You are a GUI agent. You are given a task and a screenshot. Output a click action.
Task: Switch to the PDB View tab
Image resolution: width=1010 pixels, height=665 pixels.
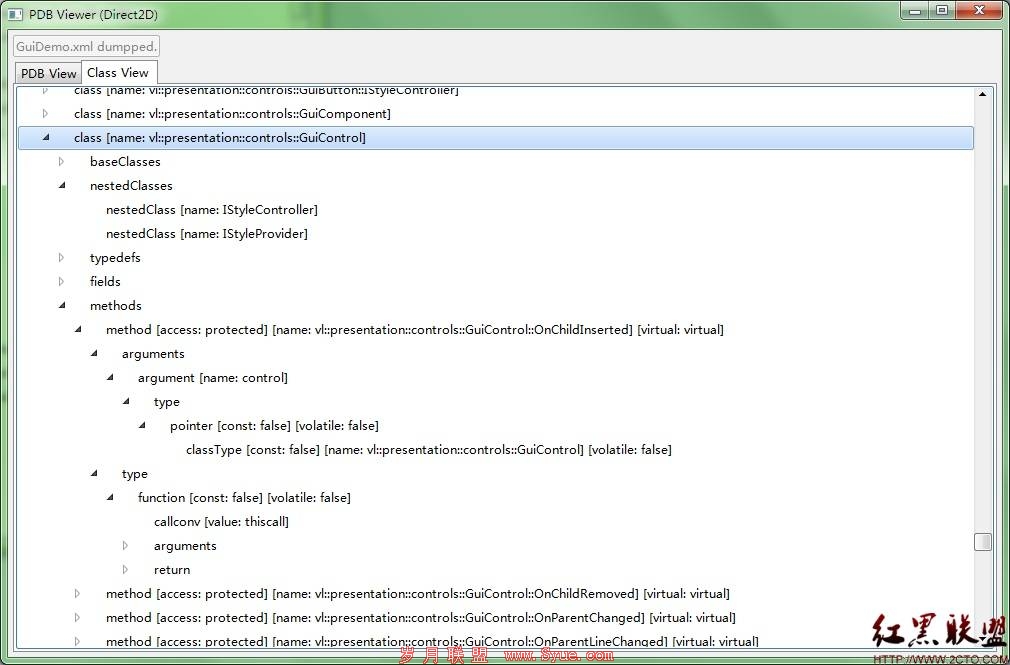(x=48, y=73)
